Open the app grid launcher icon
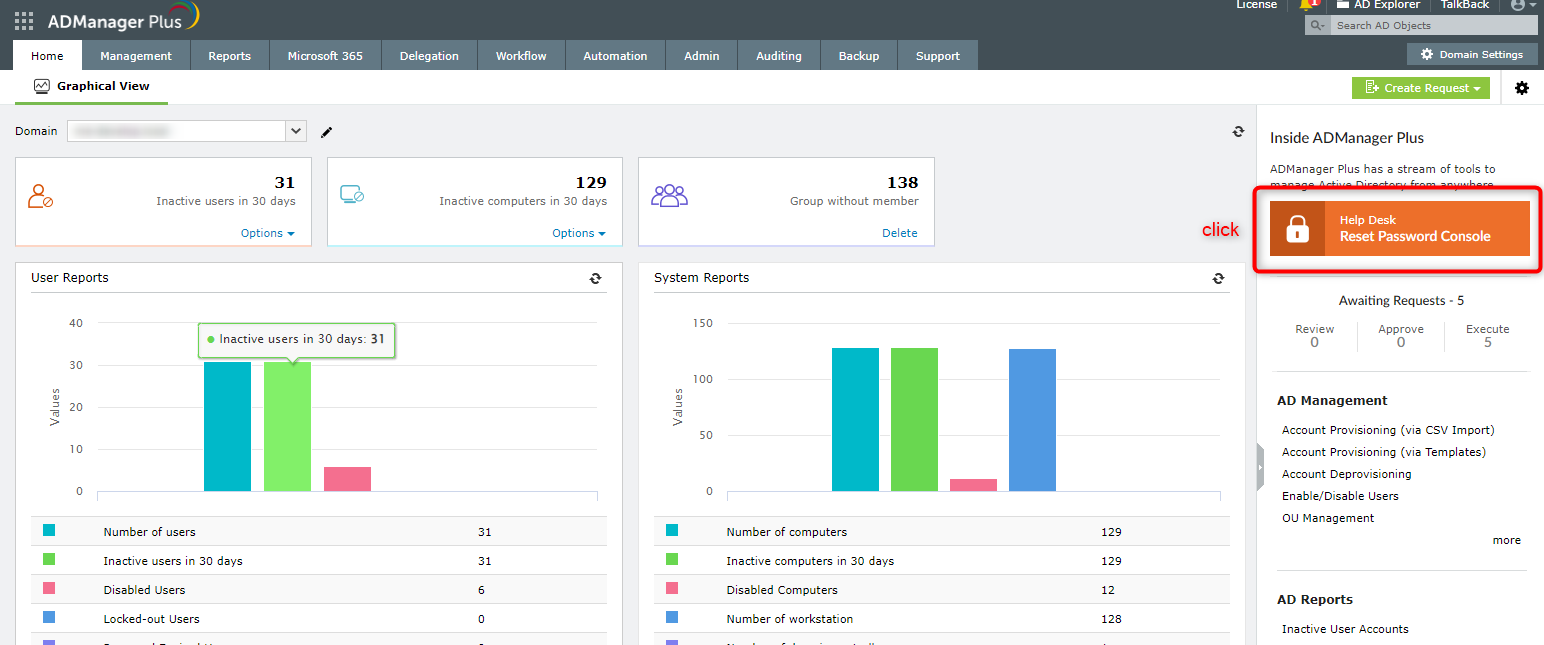 tap(24, 21)
